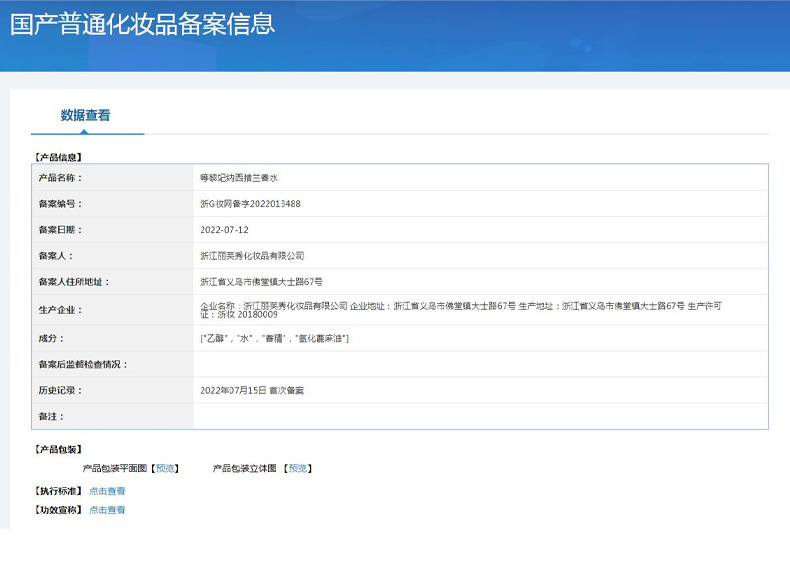Screen dimensions: 790x575
Task: Click the 备案人： row label
Action: [56, 256]
